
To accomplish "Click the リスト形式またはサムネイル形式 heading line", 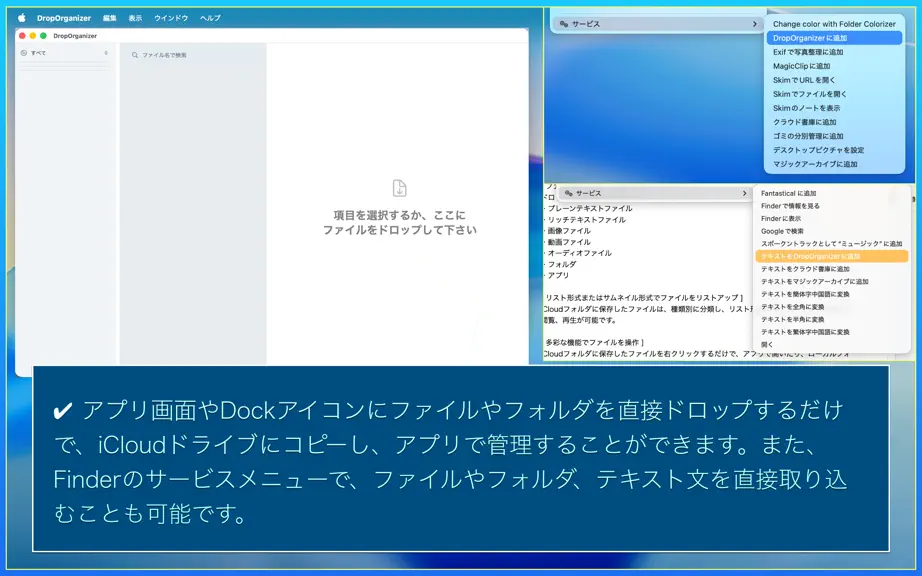I will pos(644,298).
